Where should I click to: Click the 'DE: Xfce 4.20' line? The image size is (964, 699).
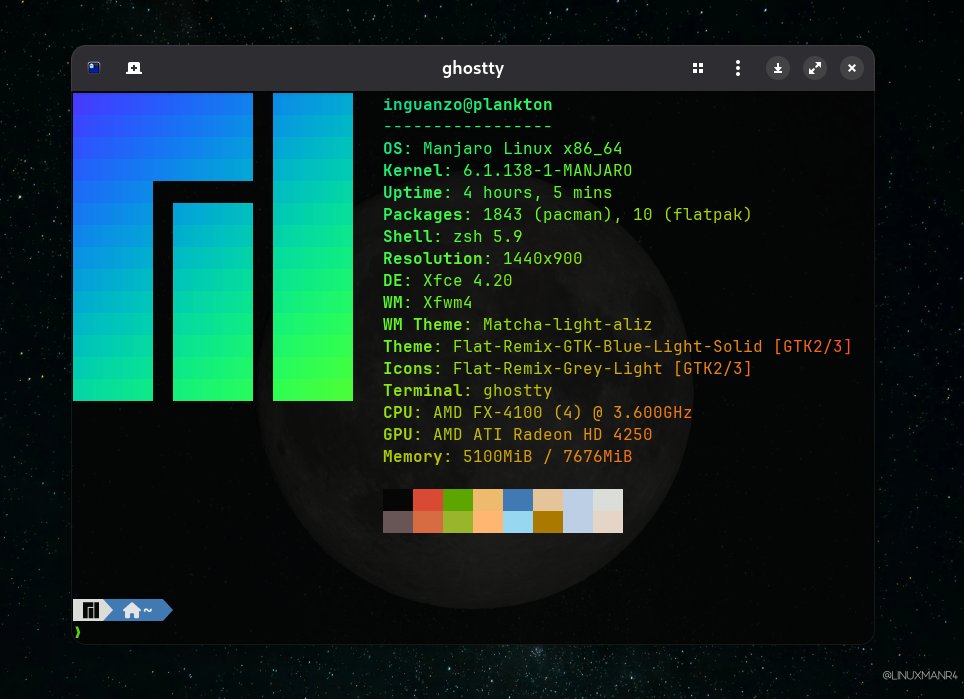coord(448,280)
